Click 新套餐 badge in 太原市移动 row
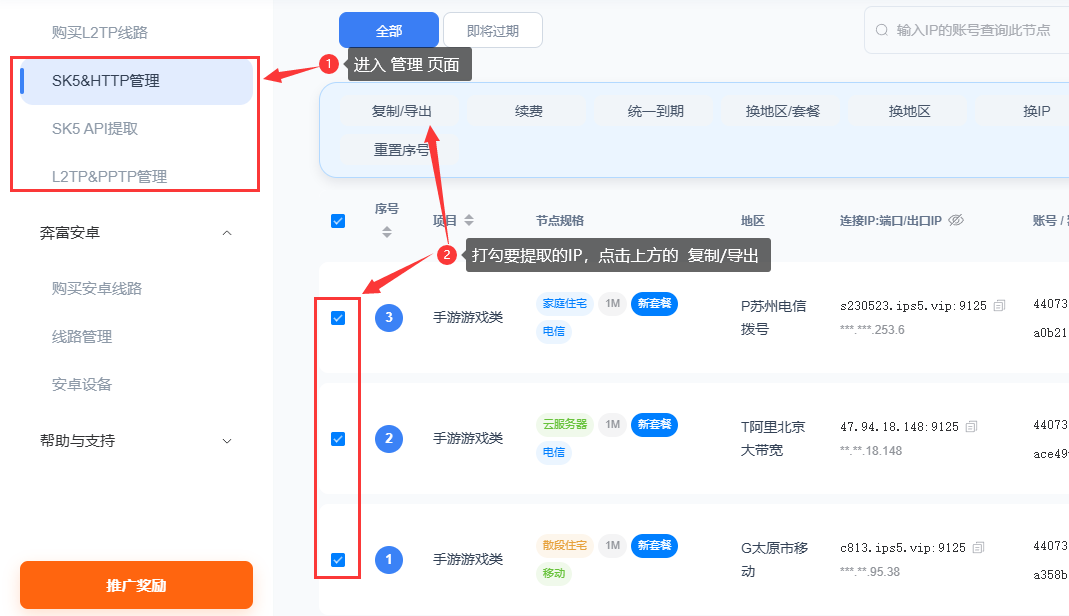The width and height of the screenshot is (1069, 616). click(x=654, y=545)
